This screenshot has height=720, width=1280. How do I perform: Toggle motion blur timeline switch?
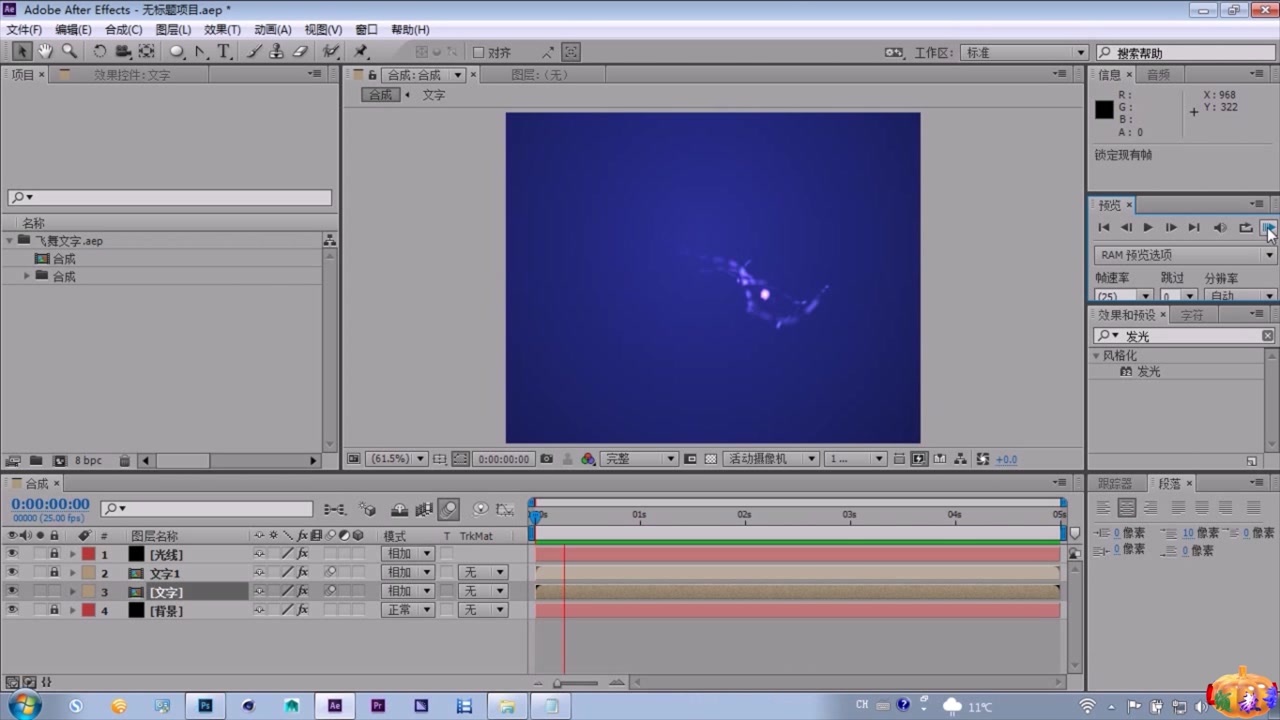pos(448,509)
